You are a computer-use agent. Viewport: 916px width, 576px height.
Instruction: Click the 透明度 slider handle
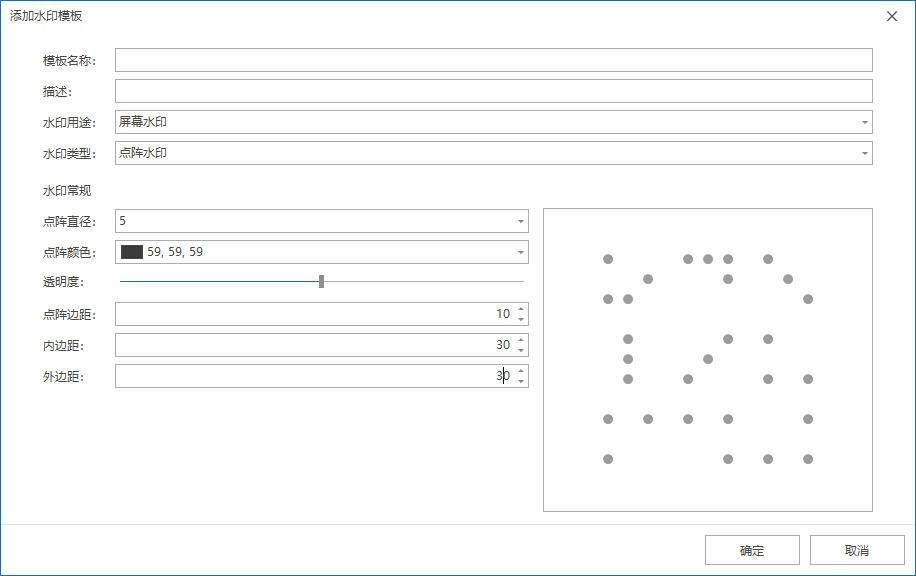[x=321, y=282]
